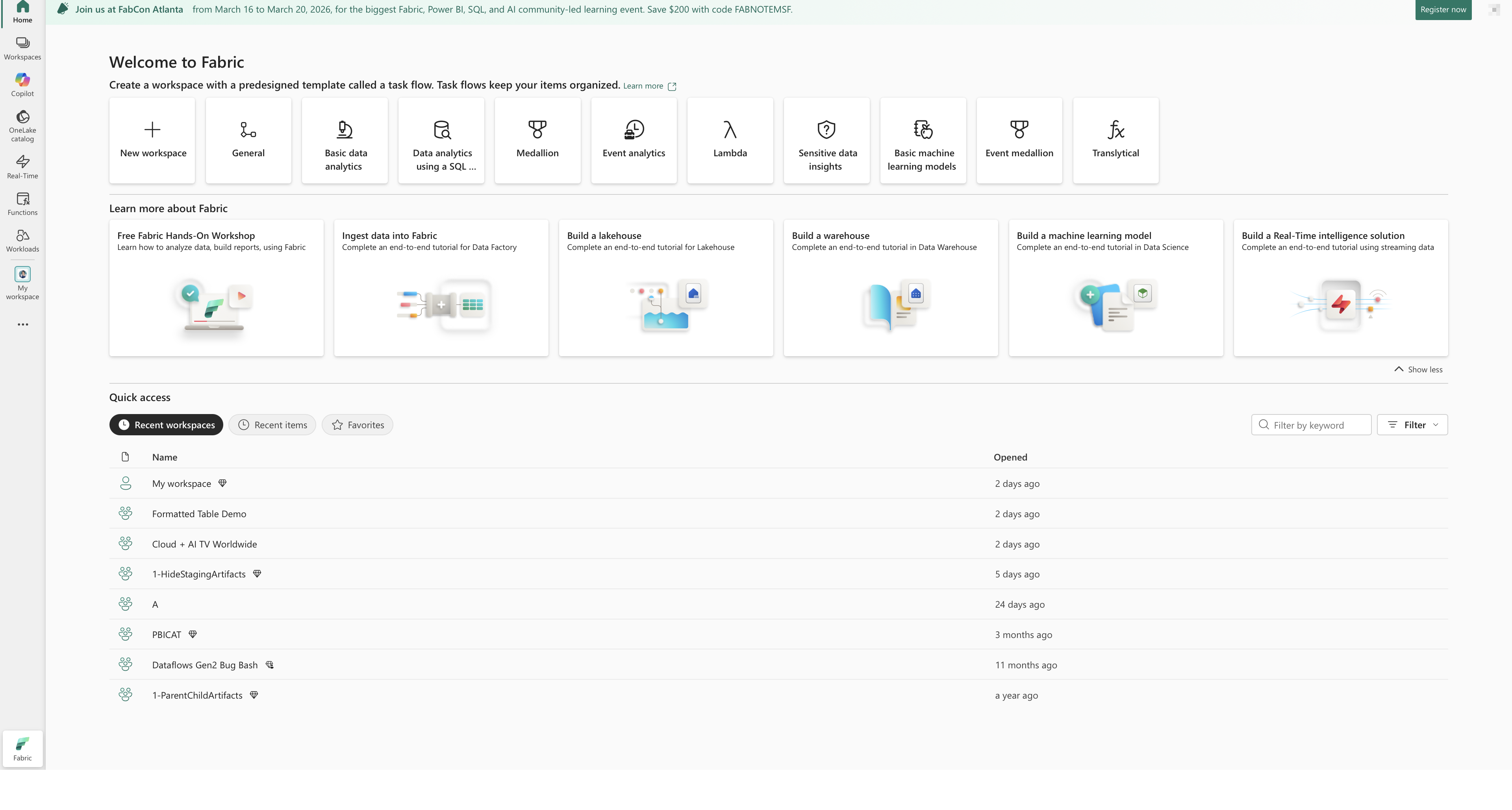Click the file type column header icon

tap(125, 456)
